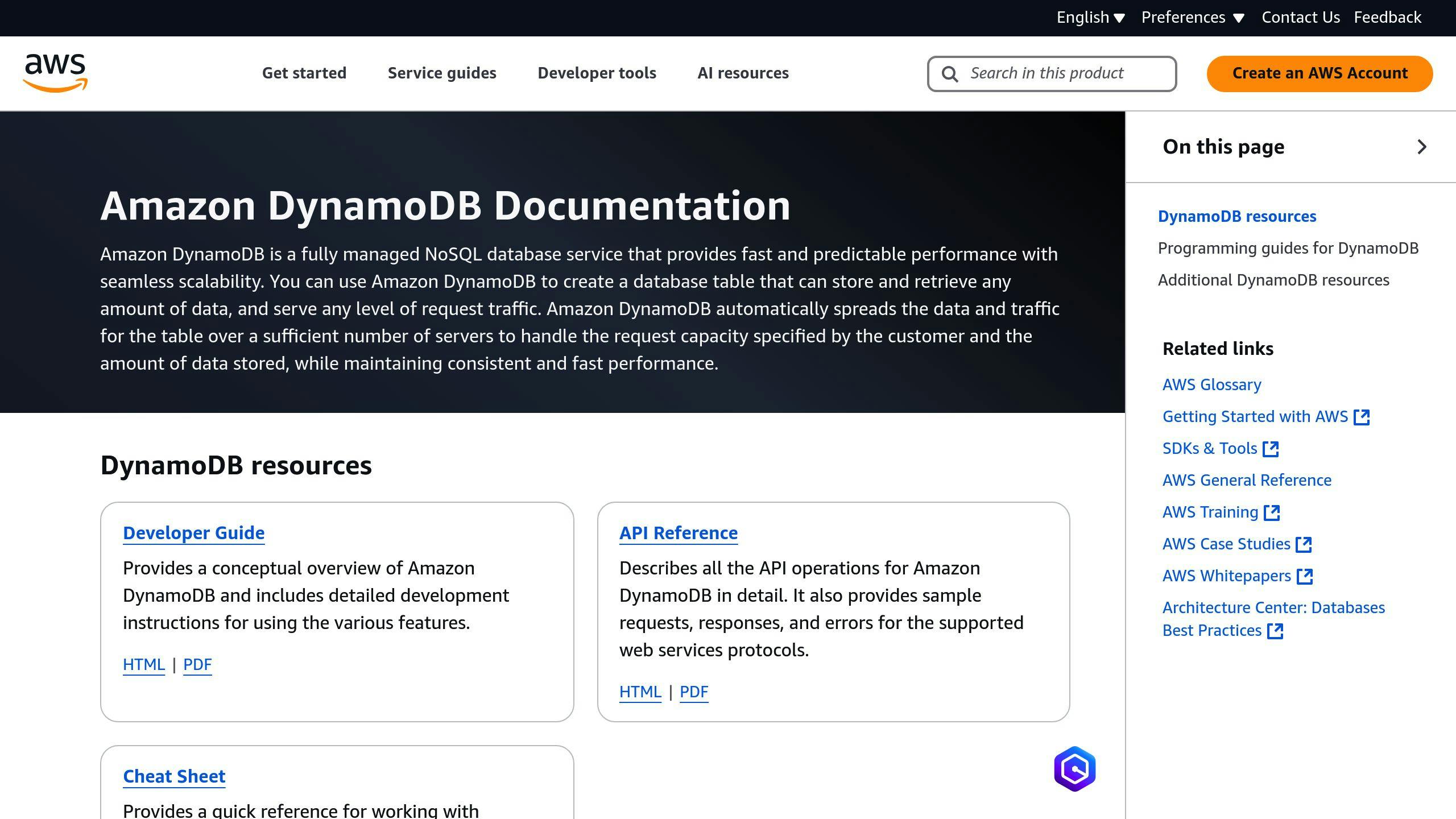This screenshot has width=1456, height=819.
Task: Open the Preferences dropdown menu
Action: 1191,16
